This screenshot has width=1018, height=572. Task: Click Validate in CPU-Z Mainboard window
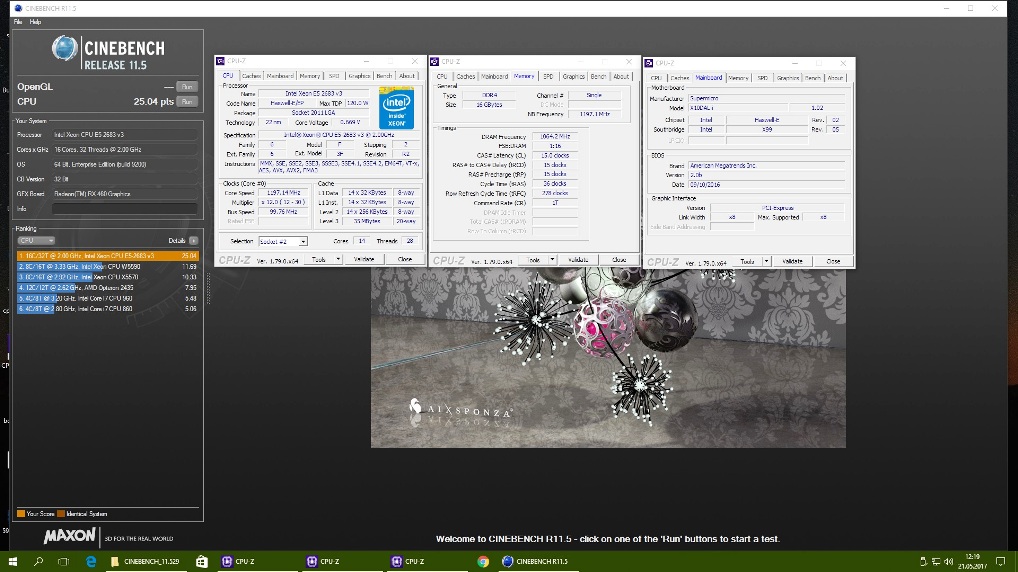pyautogui.click(x=792, y=262)
